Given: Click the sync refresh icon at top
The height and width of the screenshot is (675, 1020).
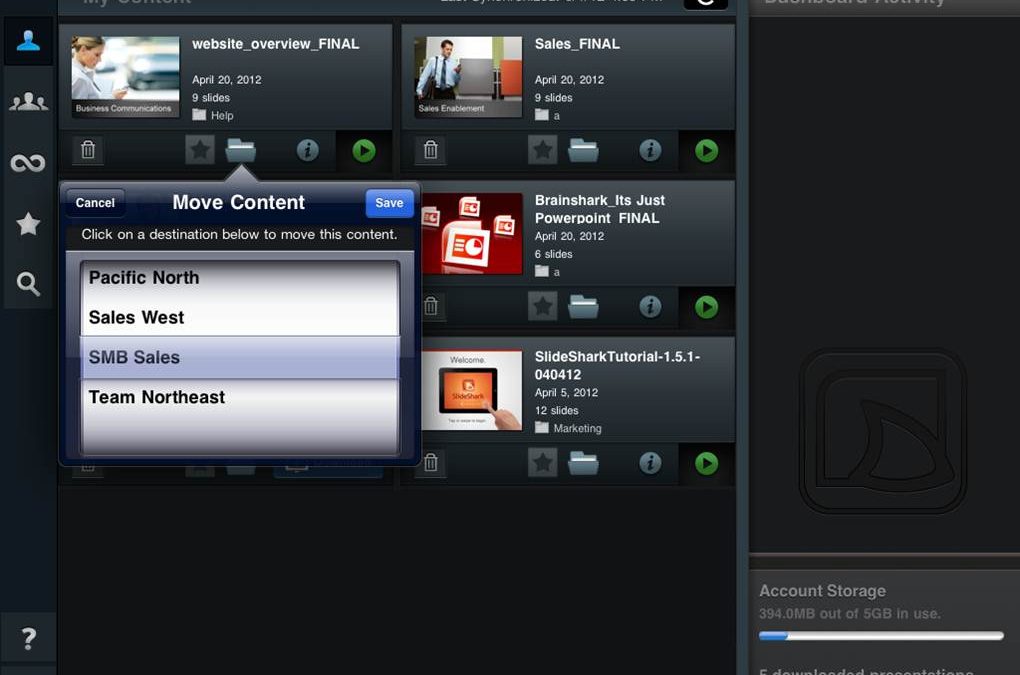Looking at the screenshot, I should (x=705, y=3).
